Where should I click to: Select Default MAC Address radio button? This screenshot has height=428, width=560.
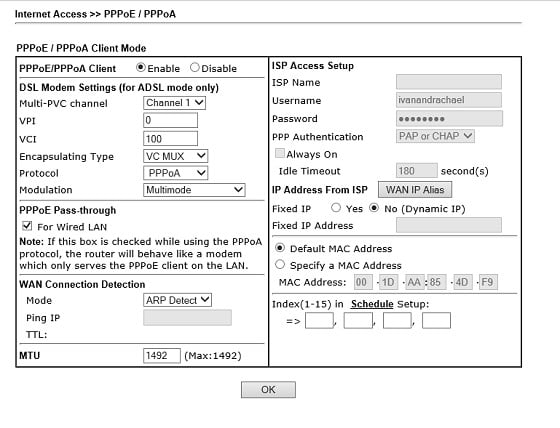280,248
